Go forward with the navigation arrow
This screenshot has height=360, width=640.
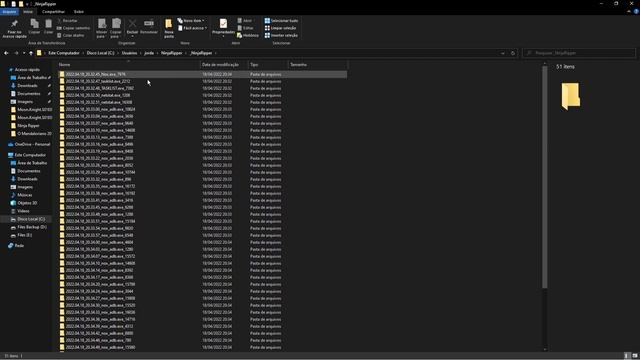(16, 53)
